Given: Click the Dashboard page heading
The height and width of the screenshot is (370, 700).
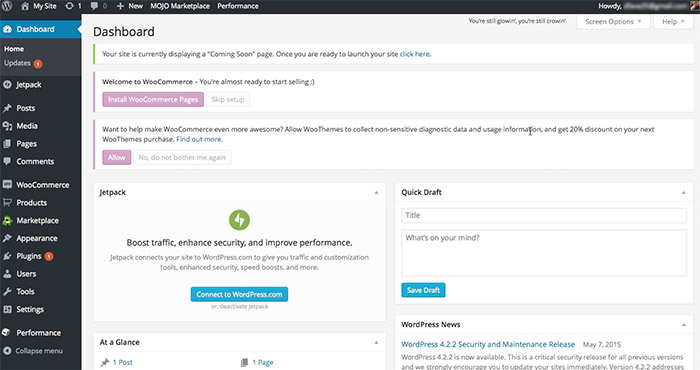Looking at the screenshot, I should (x=124, y=32).
